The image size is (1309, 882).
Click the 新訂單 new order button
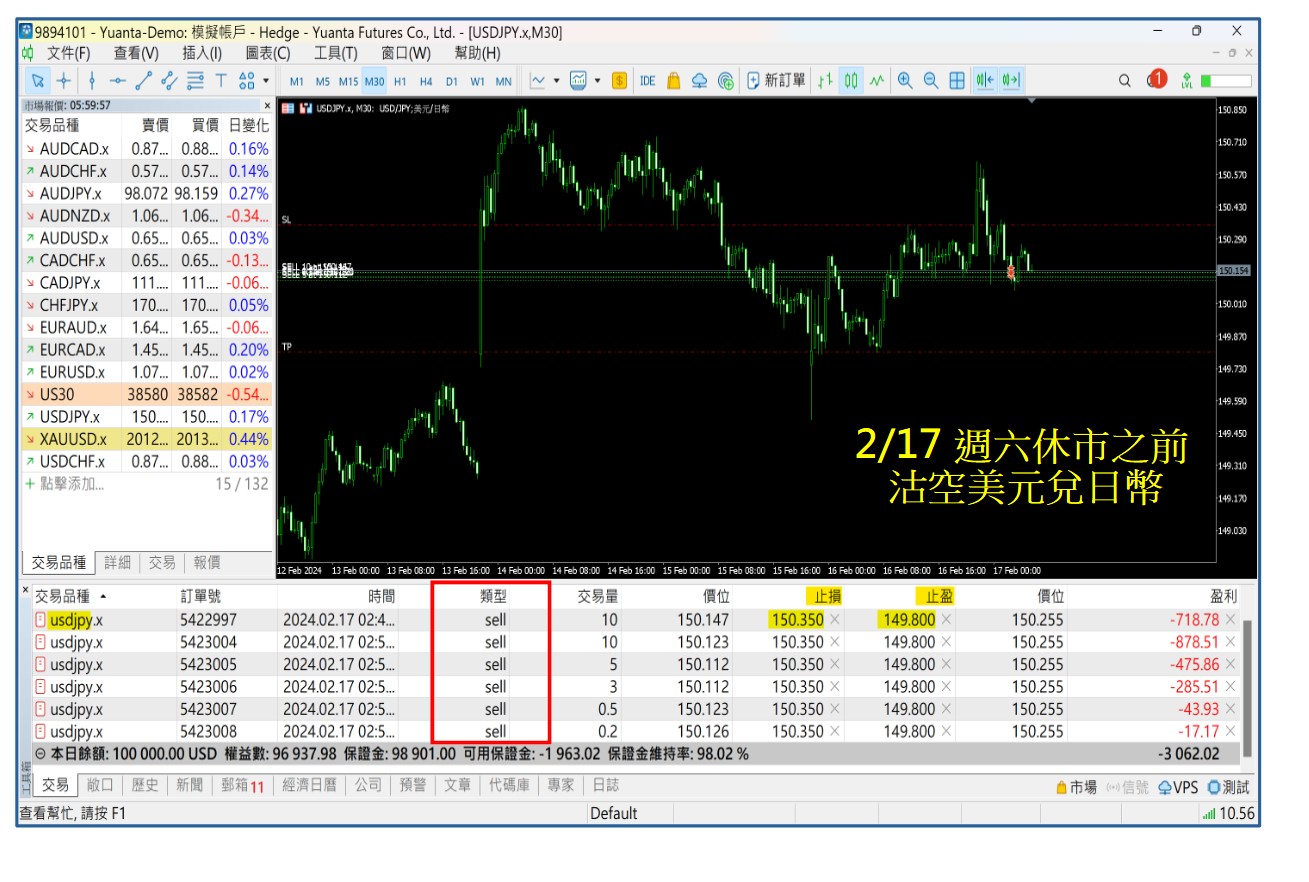(x=776, y=81)
